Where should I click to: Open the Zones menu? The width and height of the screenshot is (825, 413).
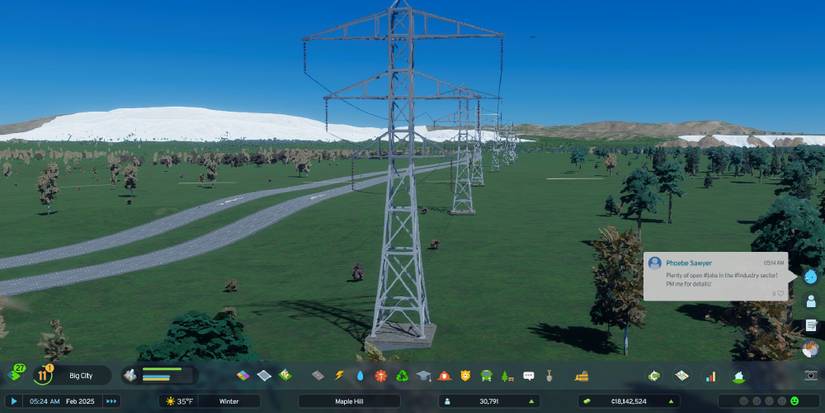pyautogui.click(x=242, y=376)
